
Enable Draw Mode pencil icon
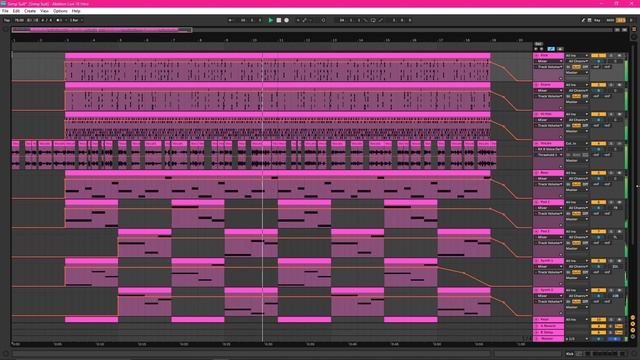[x=583, y=20]
